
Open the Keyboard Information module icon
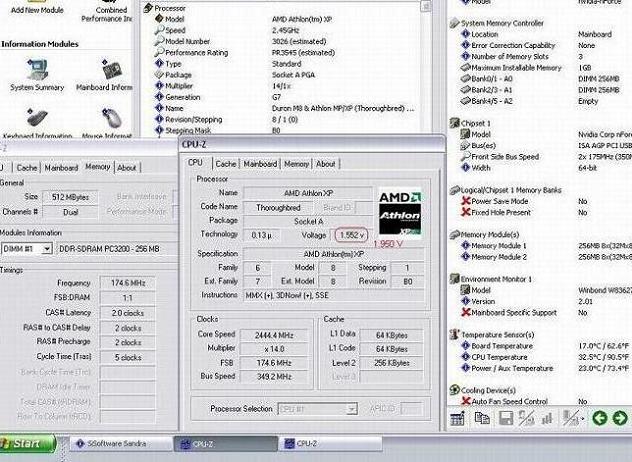coord(37,118)
